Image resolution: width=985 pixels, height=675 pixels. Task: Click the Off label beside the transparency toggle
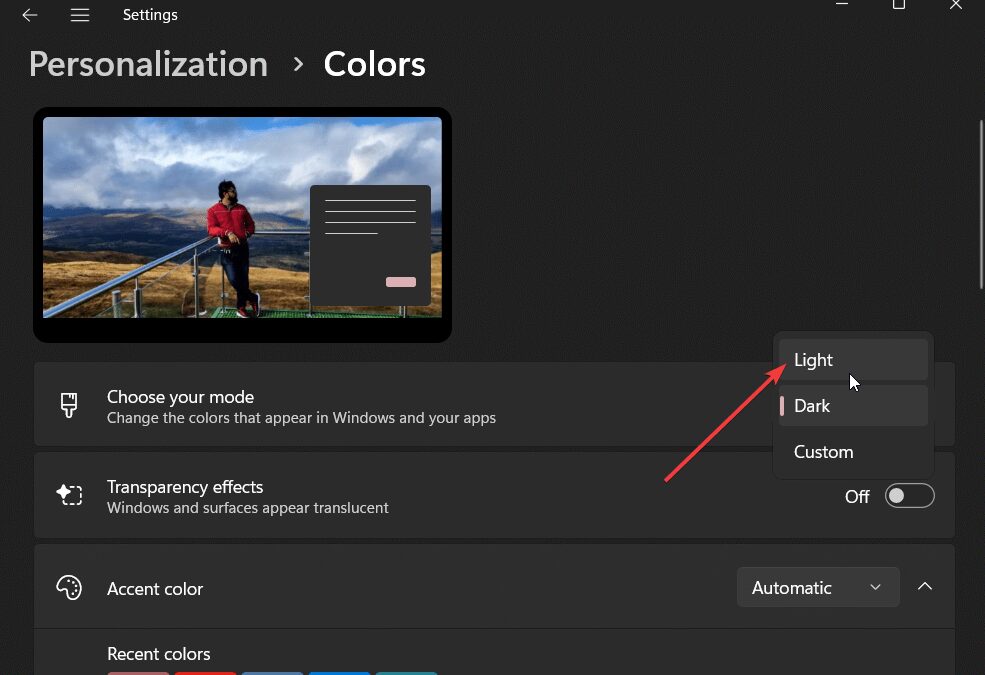point(857,496)
